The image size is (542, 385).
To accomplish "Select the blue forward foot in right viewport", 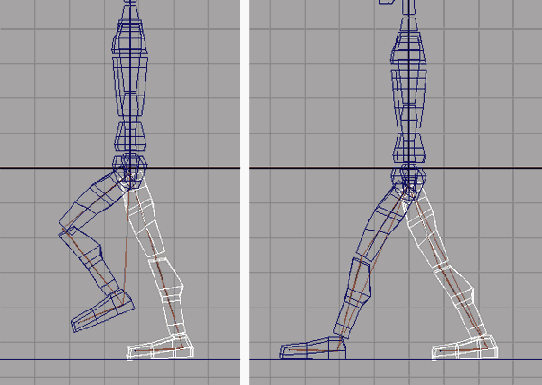I will click(313, 348).
